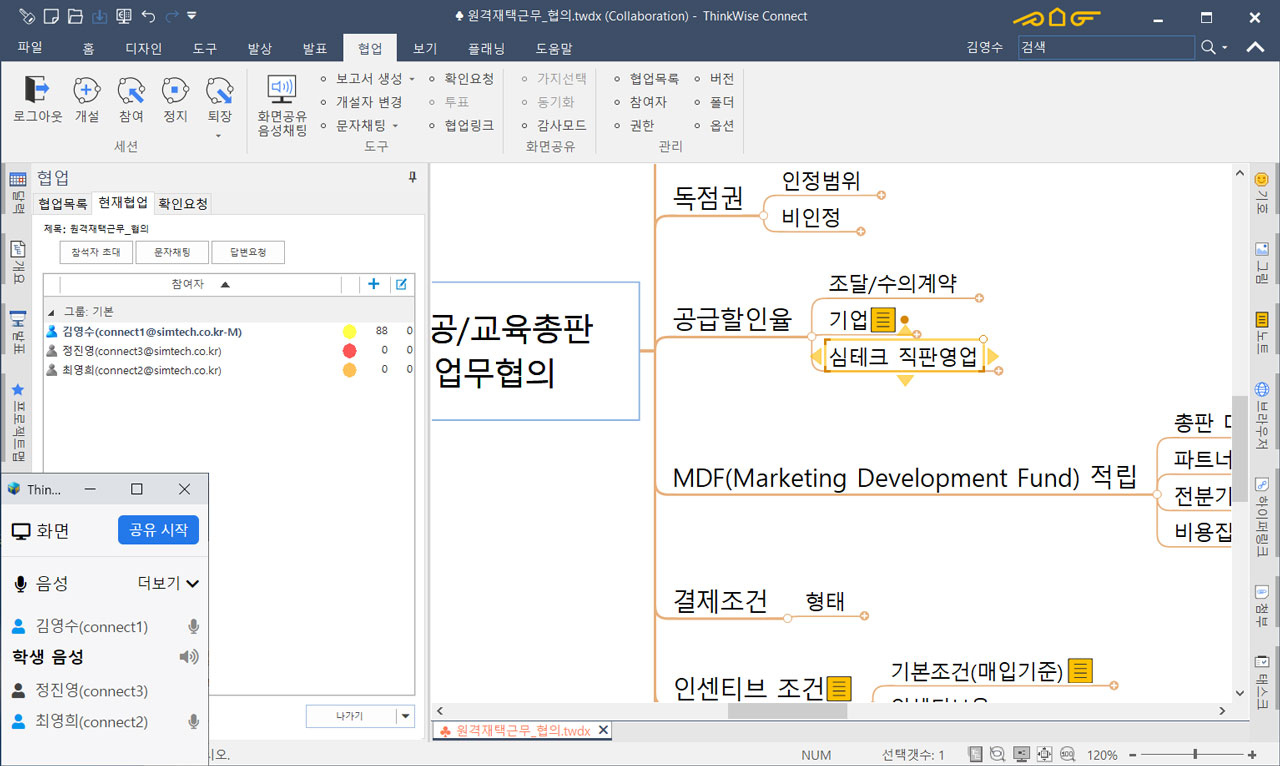Switch to 협업목록 panel tab
This screenshot has width=1280, height=766.
pyautogui.click(x=63, y=203)
